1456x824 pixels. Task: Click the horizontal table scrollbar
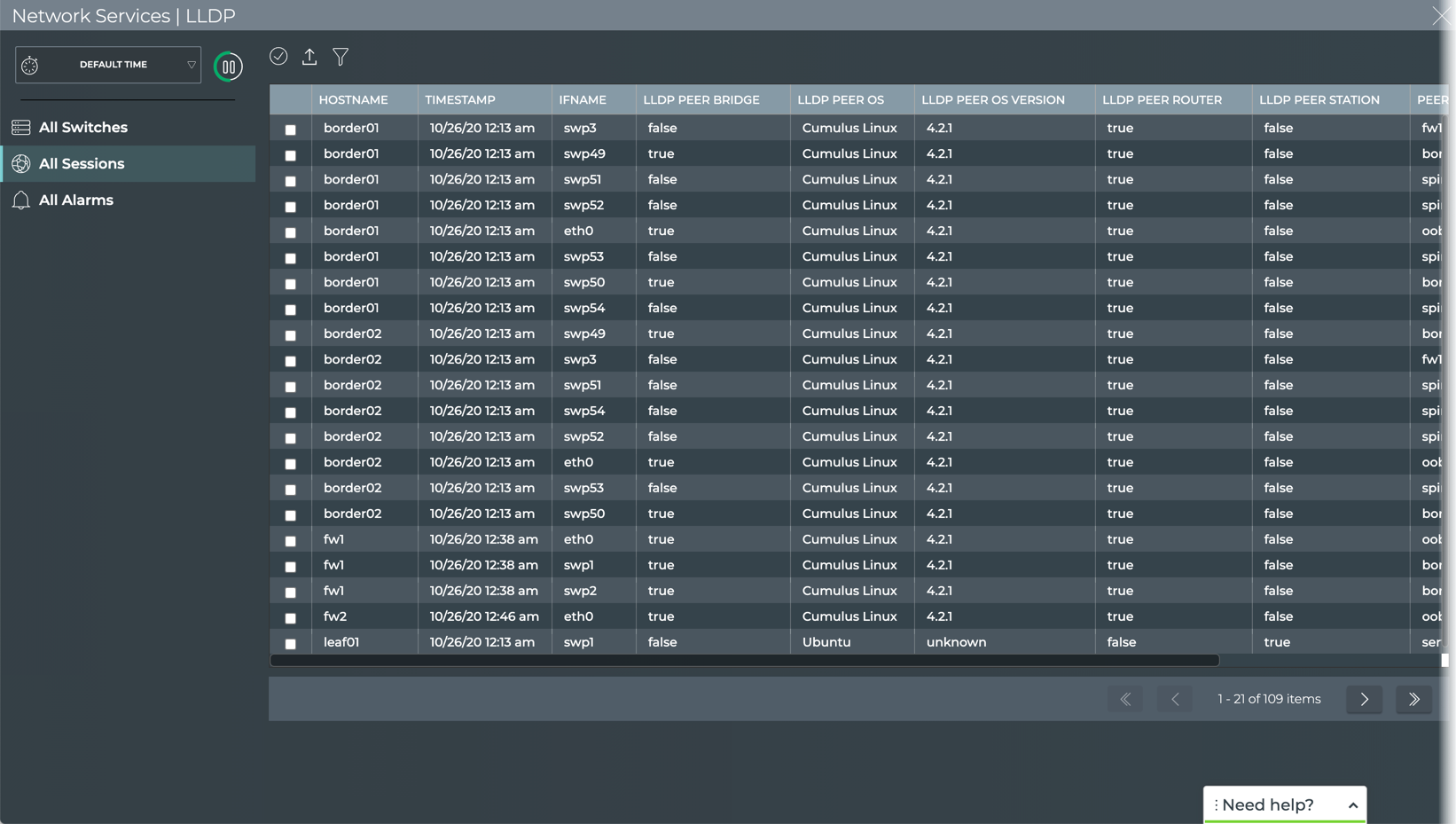[x=745, y=660]
